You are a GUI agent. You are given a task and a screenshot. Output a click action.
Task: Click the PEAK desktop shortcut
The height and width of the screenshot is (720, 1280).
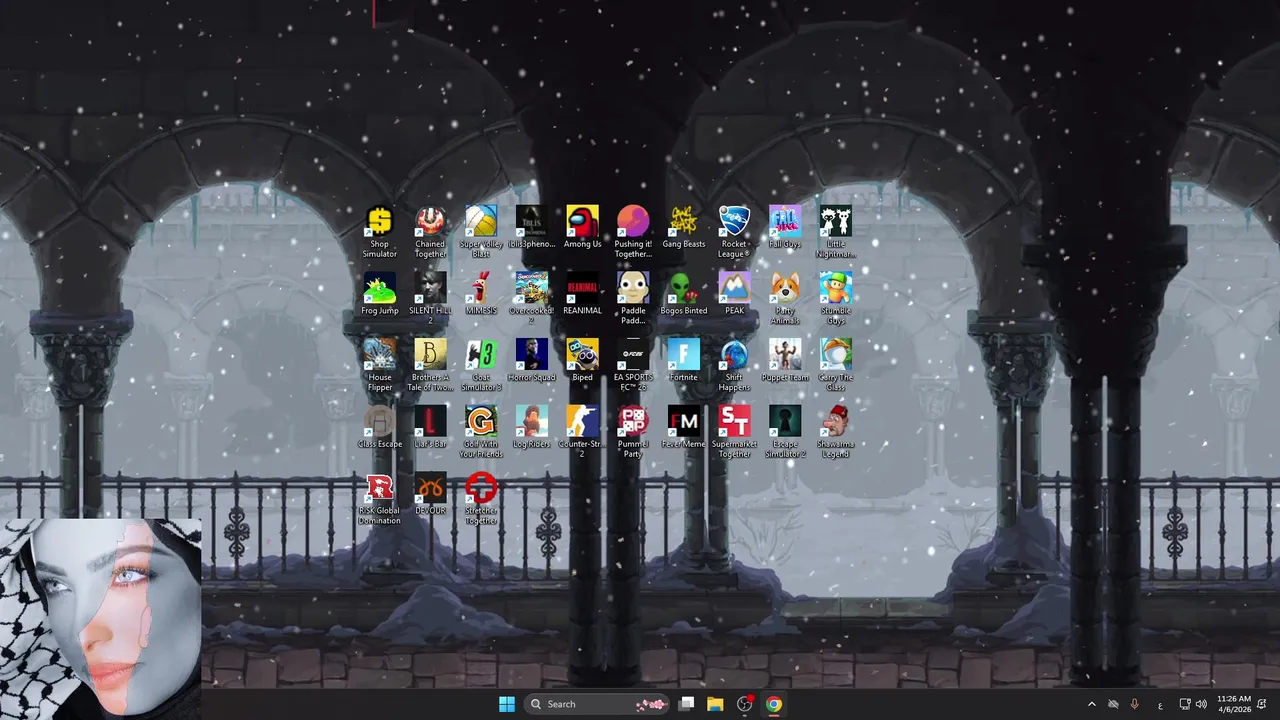[735, 294]
